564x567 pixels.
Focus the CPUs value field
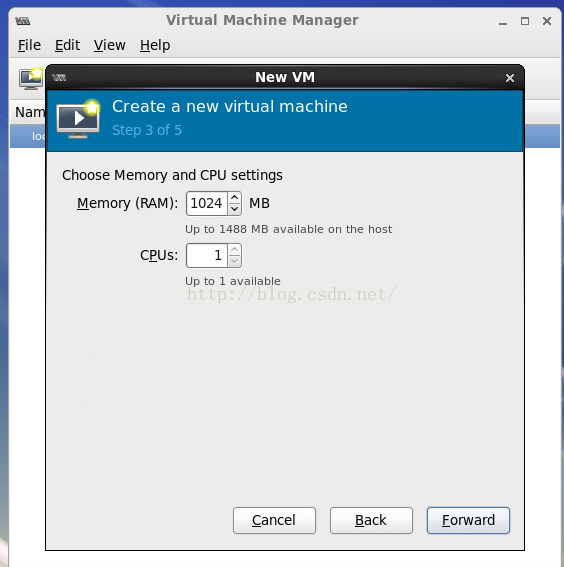[207, 256]
